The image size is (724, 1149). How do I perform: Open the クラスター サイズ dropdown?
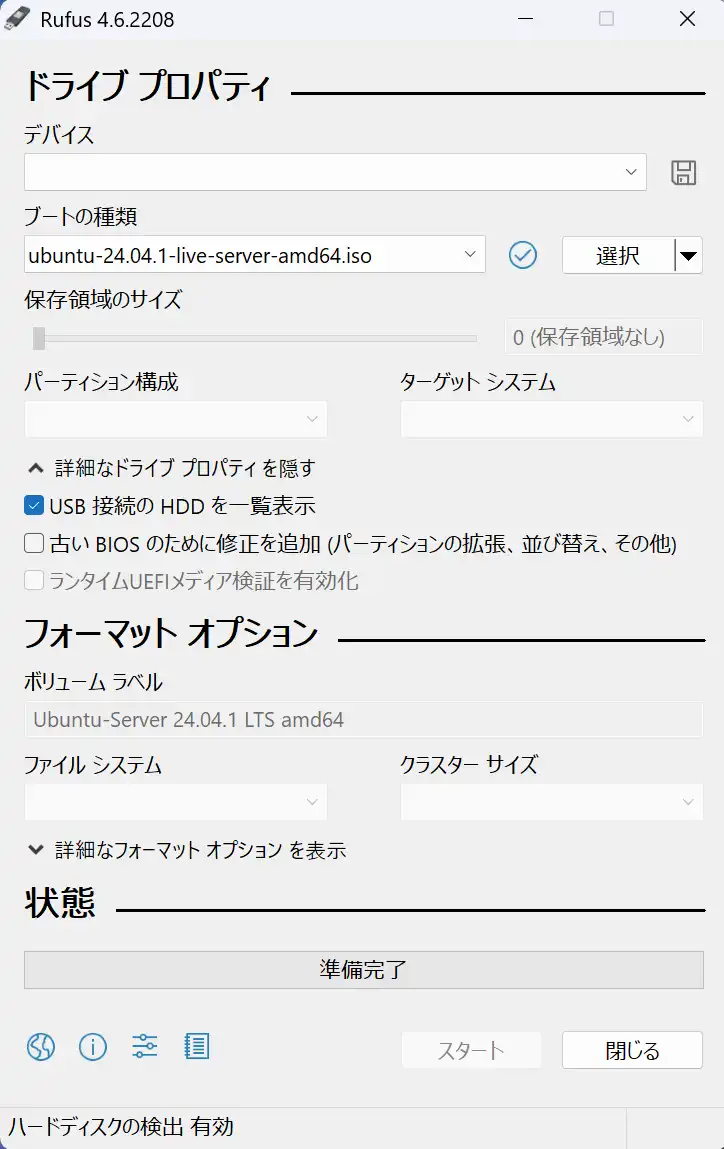click(552, 802)
